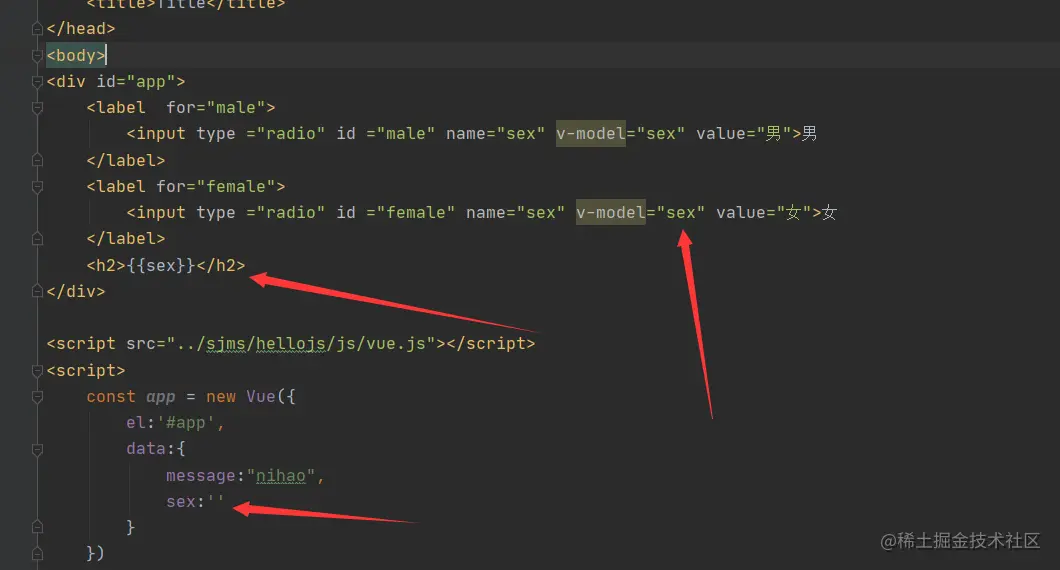Click the const keyword
This screenshot has height=570, width=1060.
pos(111,397)
